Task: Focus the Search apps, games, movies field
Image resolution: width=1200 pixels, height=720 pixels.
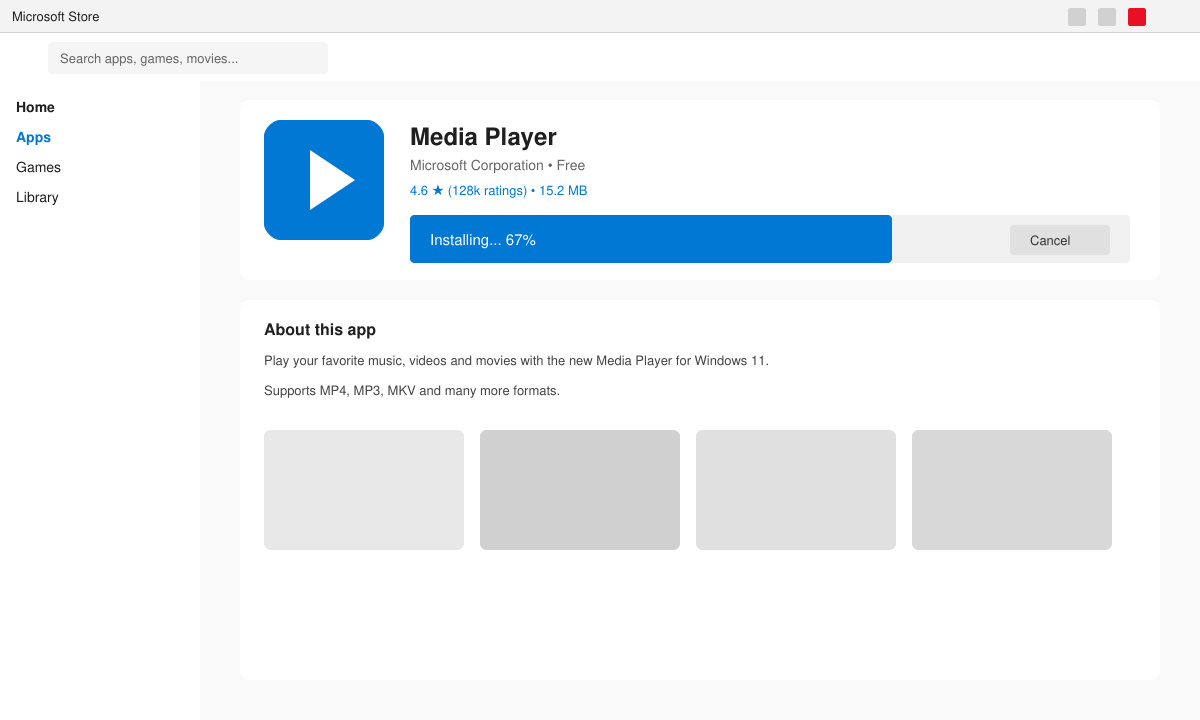Action: (x=188, y=58)
